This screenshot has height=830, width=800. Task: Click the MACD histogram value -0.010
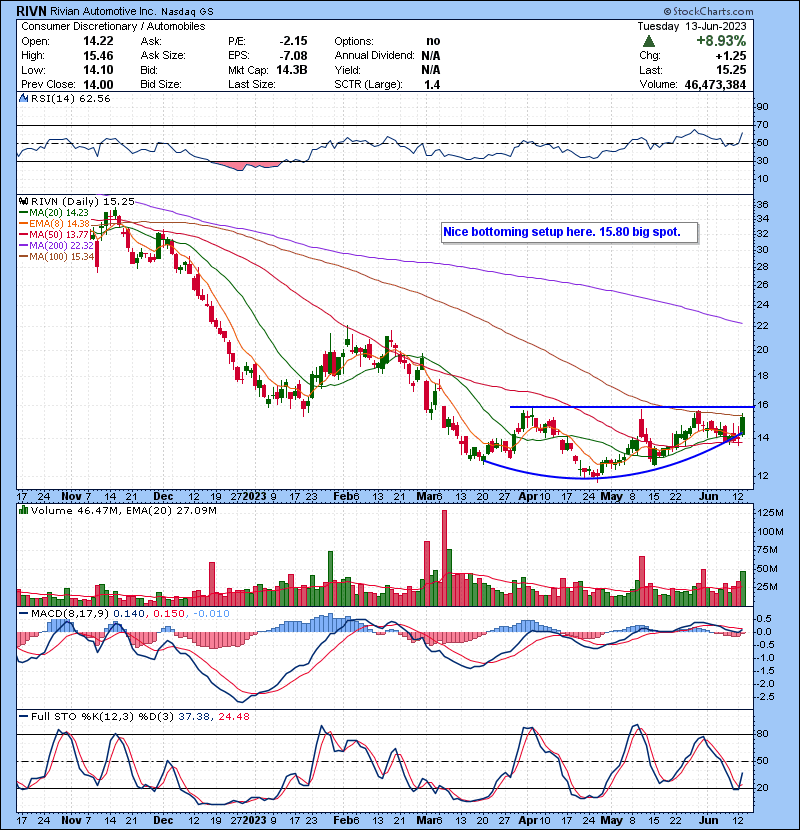click(211, 614)
